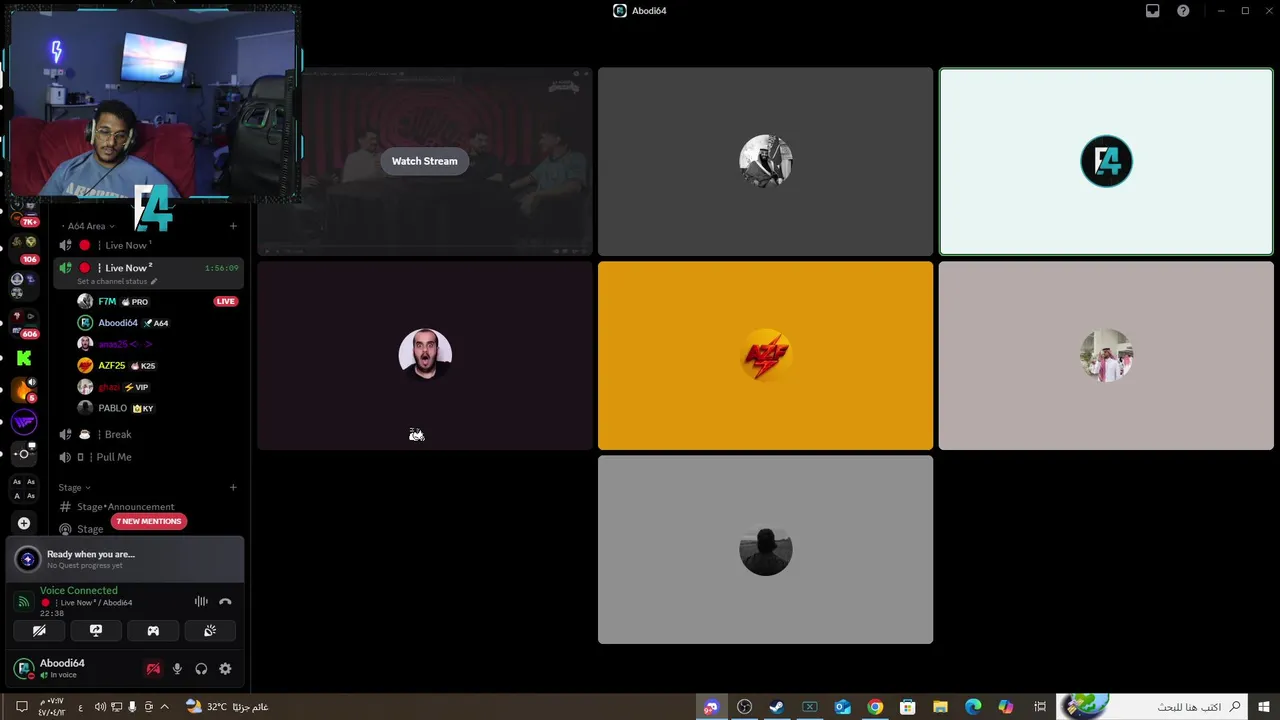Edit the 'Set a channel status' text
The height and width of the screenshot is (720, 1280).
coord(117,282)
